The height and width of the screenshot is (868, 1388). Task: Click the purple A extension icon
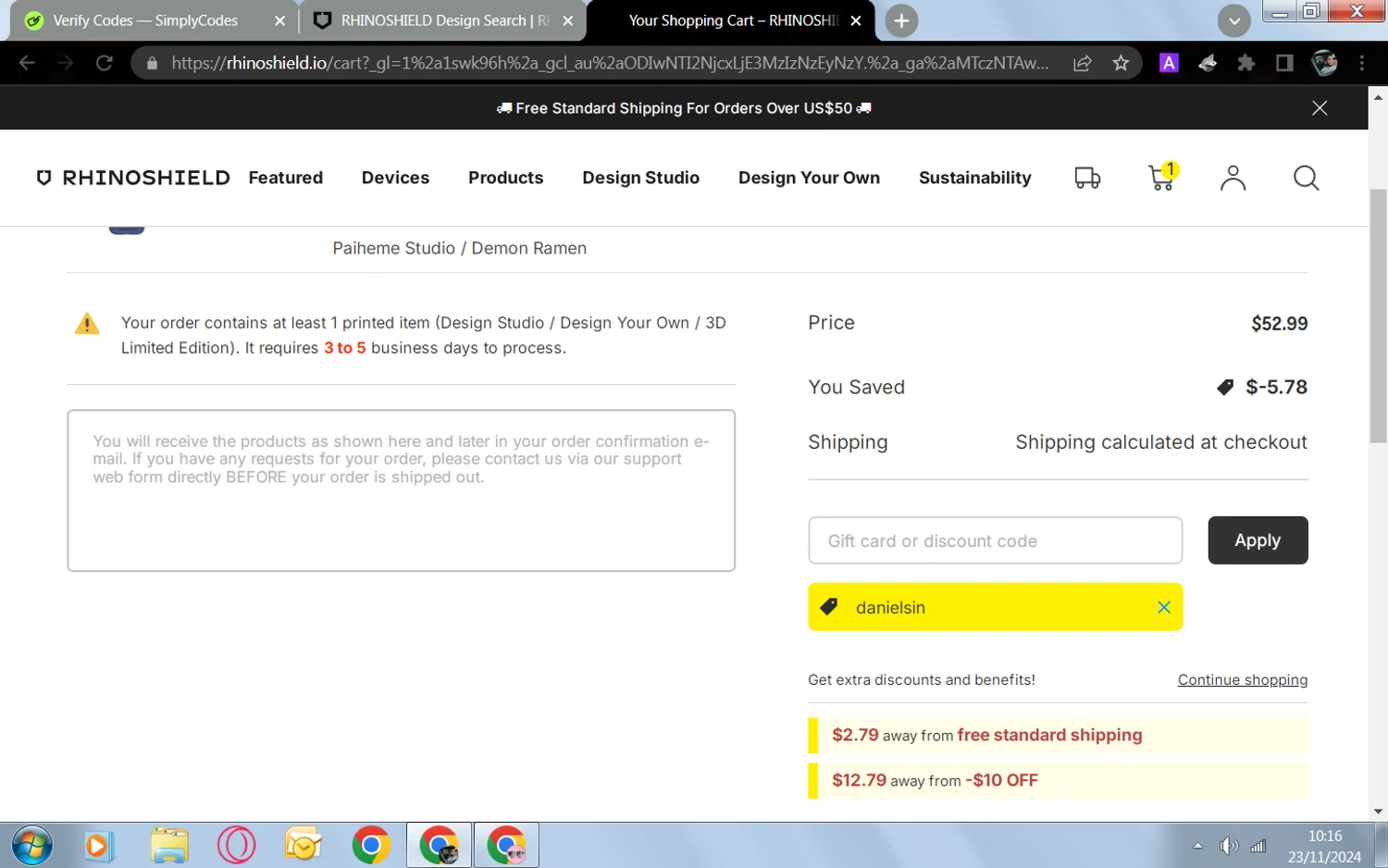tap(1169, 63)
